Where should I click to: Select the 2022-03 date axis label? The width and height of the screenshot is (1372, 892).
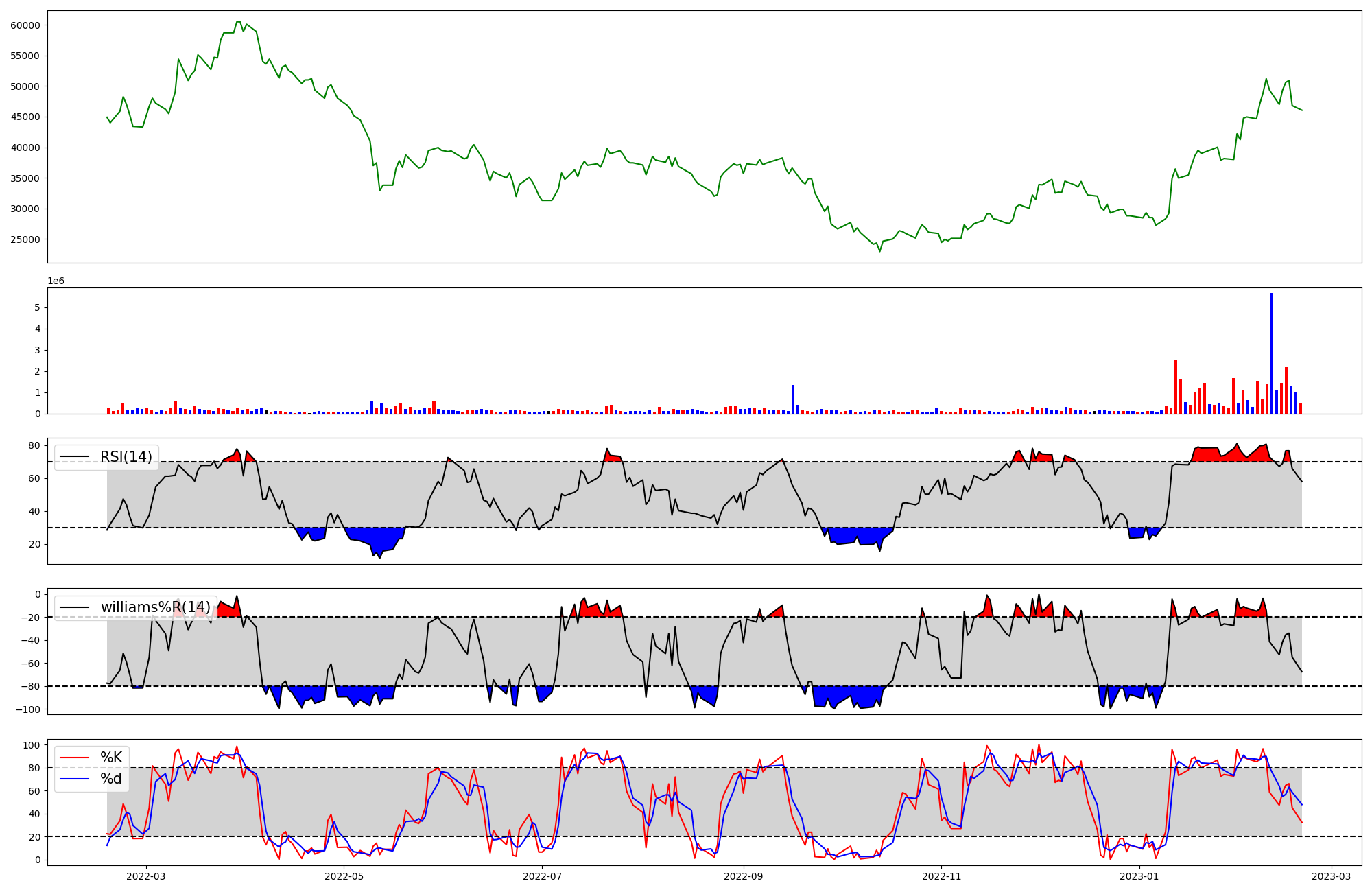[146, 876]
